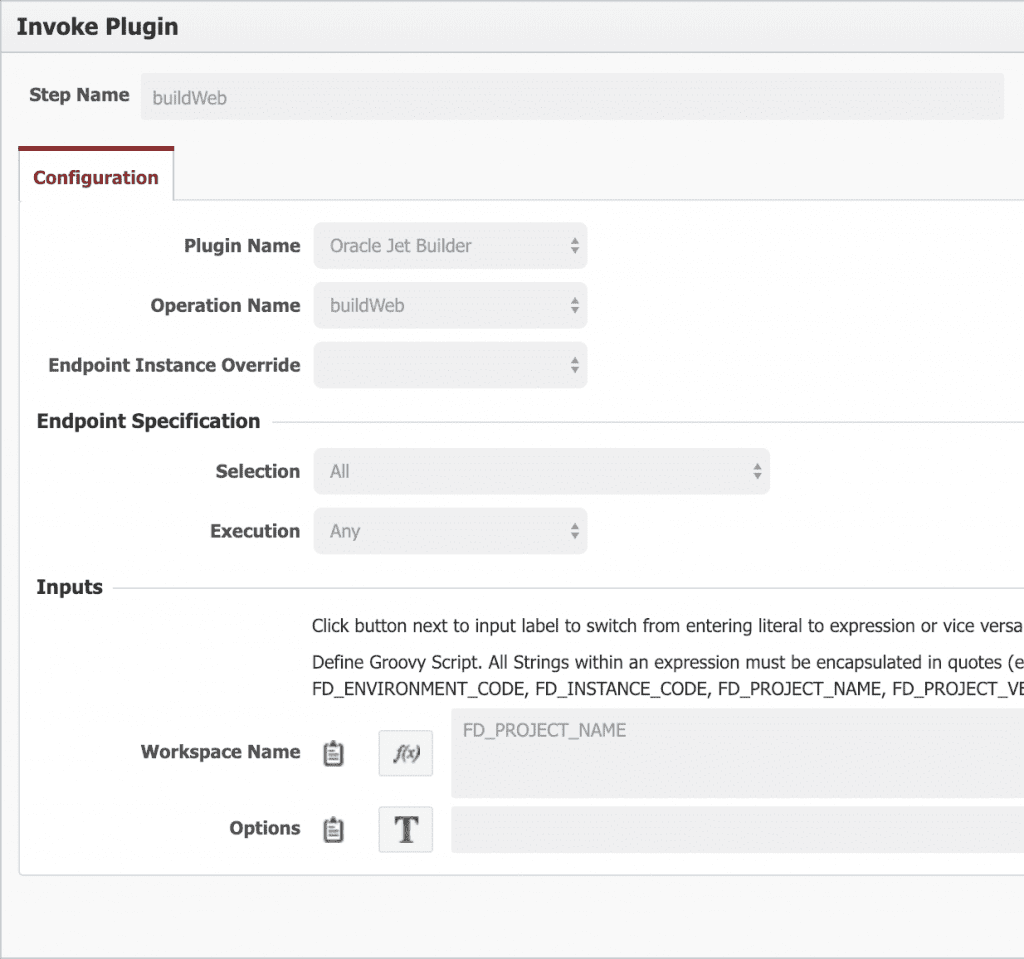Open the Execution dropdown showing Any
1024x959 pixels.
point(451,531)
